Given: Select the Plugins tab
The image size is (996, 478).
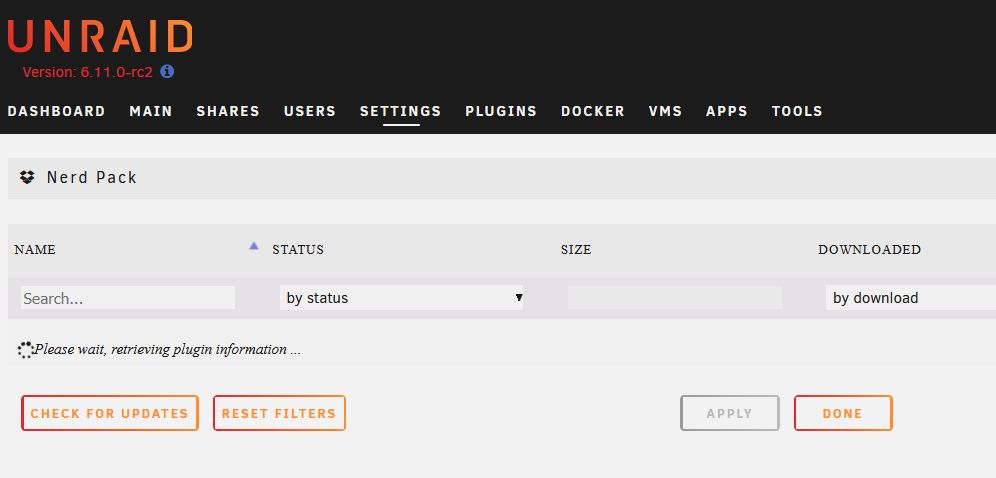Looking at the screenshot, I should point(501,111).
